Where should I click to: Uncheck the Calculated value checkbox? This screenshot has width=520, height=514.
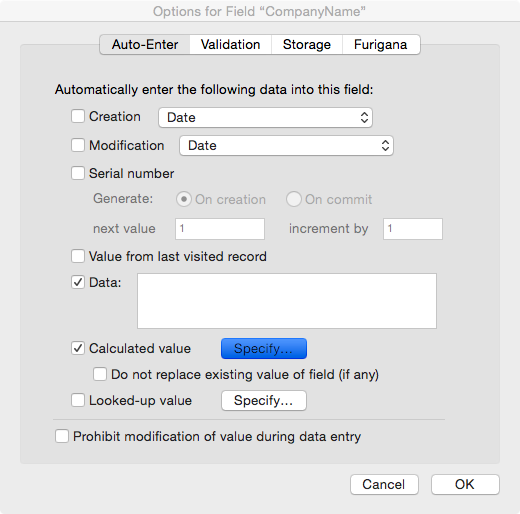(x=78, y=348)
